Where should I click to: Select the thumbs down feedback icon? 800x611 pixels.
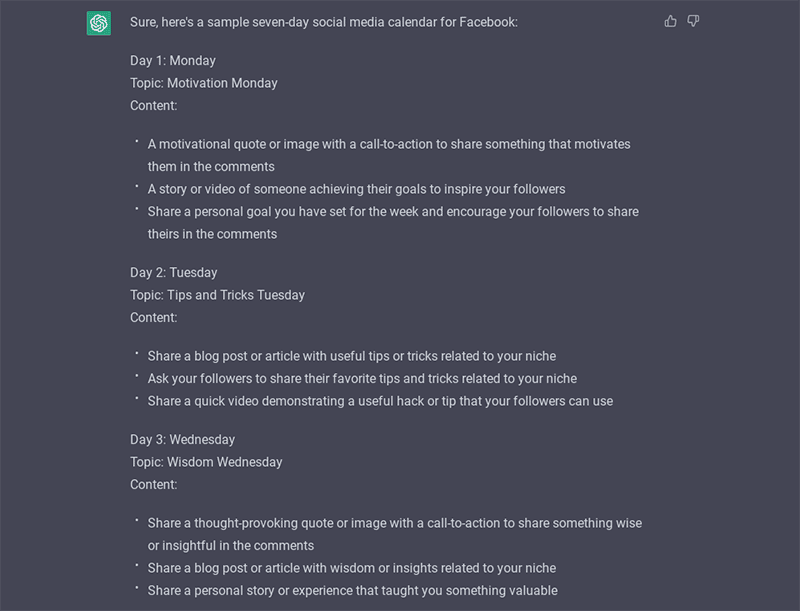point(694,20)
